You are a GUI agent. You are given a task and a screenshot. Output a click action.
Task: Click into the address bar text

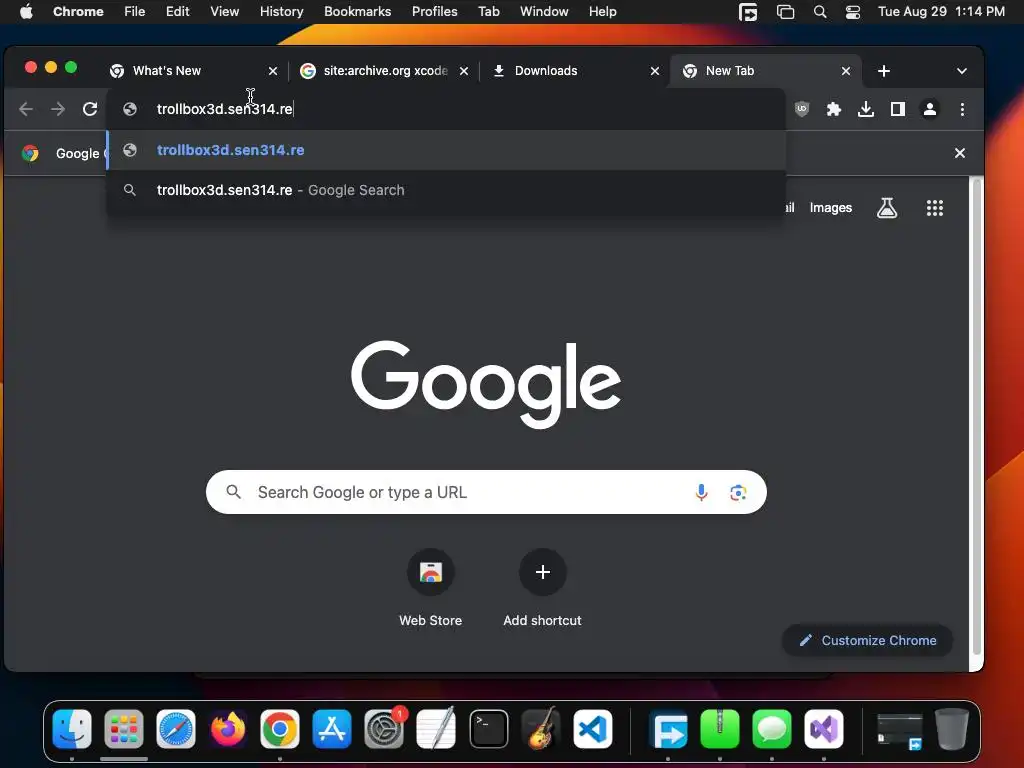point(225,109)
